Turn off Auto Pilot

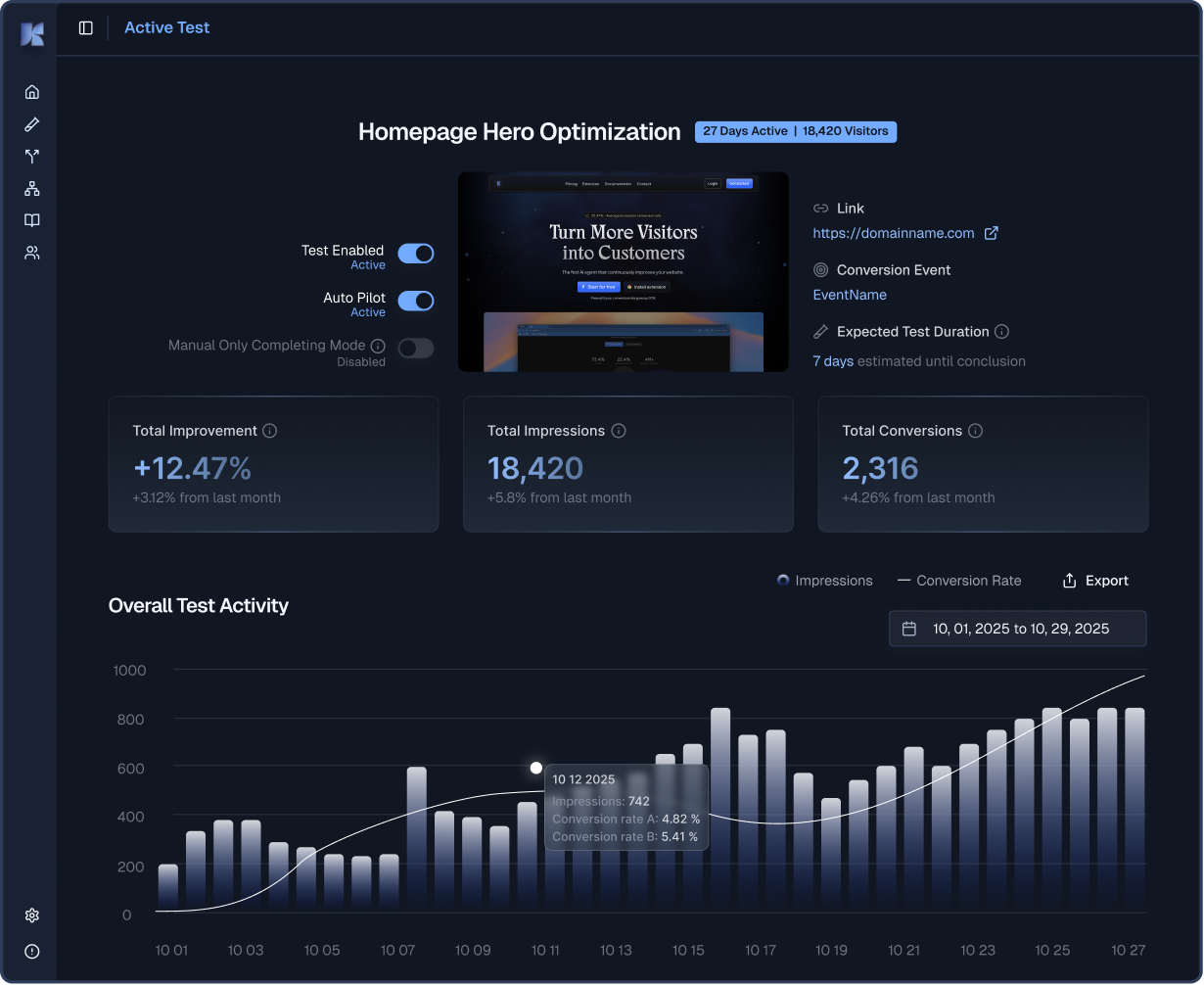[416, 301]
